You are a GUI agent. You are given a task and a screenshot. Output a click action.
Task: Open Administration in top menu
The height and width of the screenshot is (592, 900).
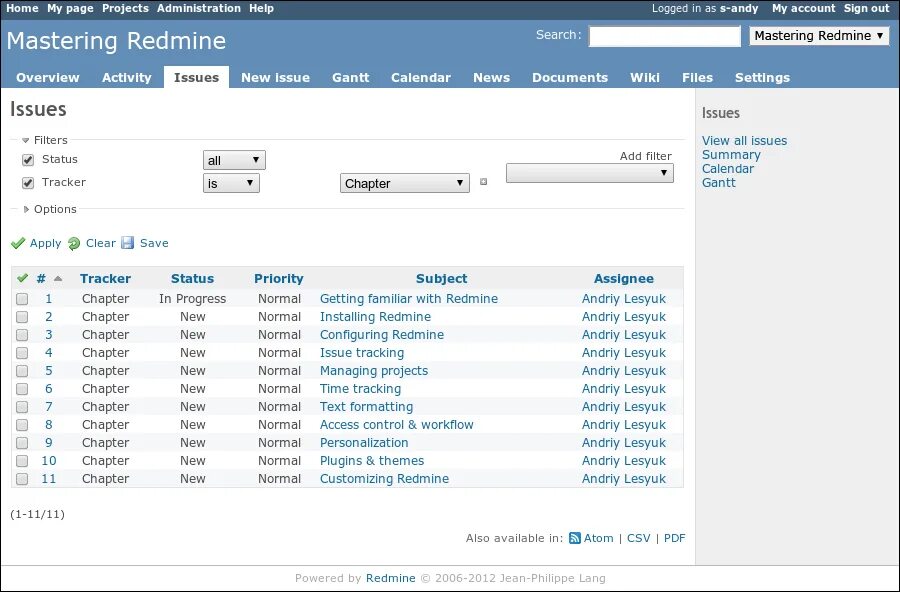click(199, 9)
